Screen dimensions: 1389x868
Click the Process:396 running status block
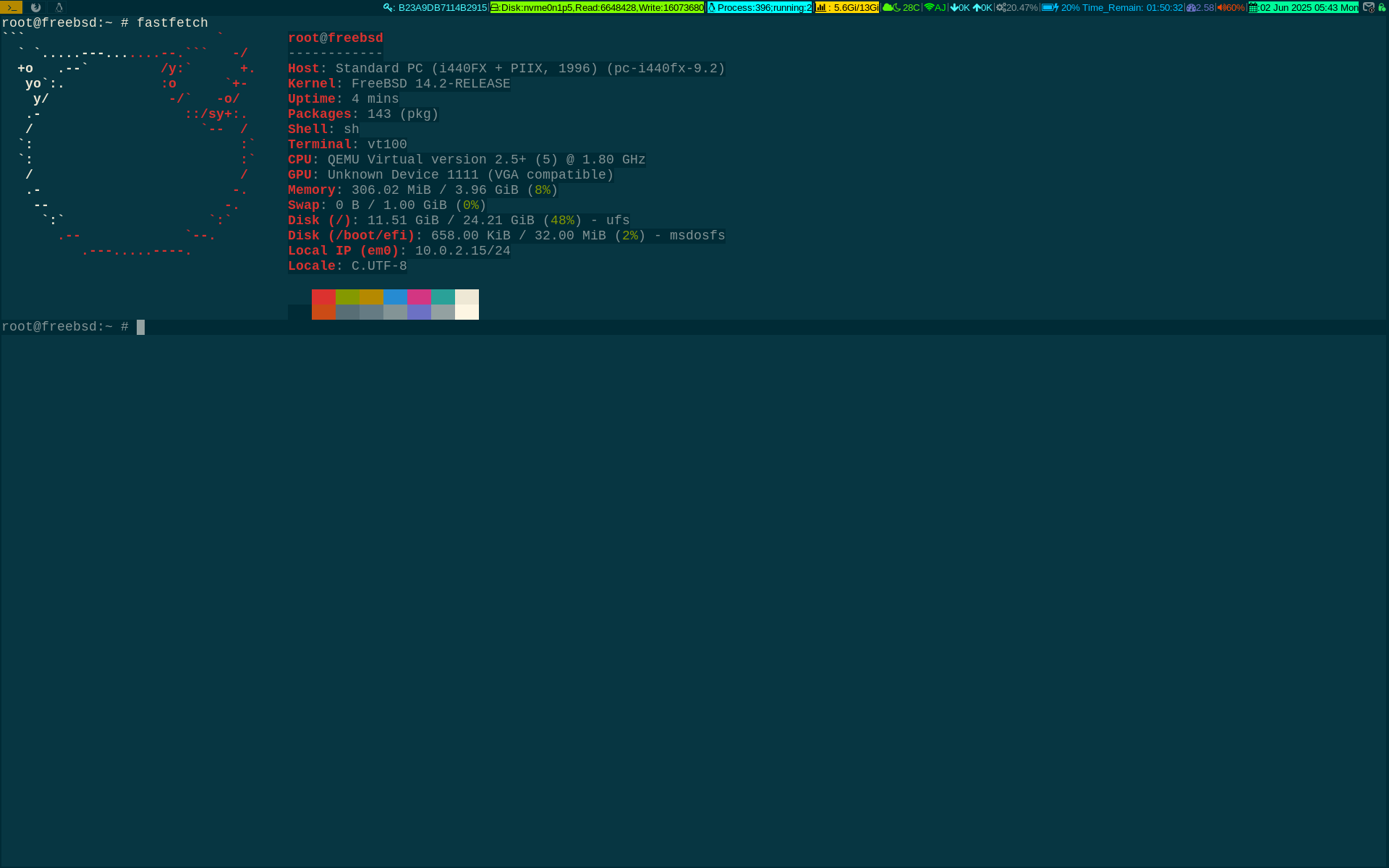pos(760,7)
